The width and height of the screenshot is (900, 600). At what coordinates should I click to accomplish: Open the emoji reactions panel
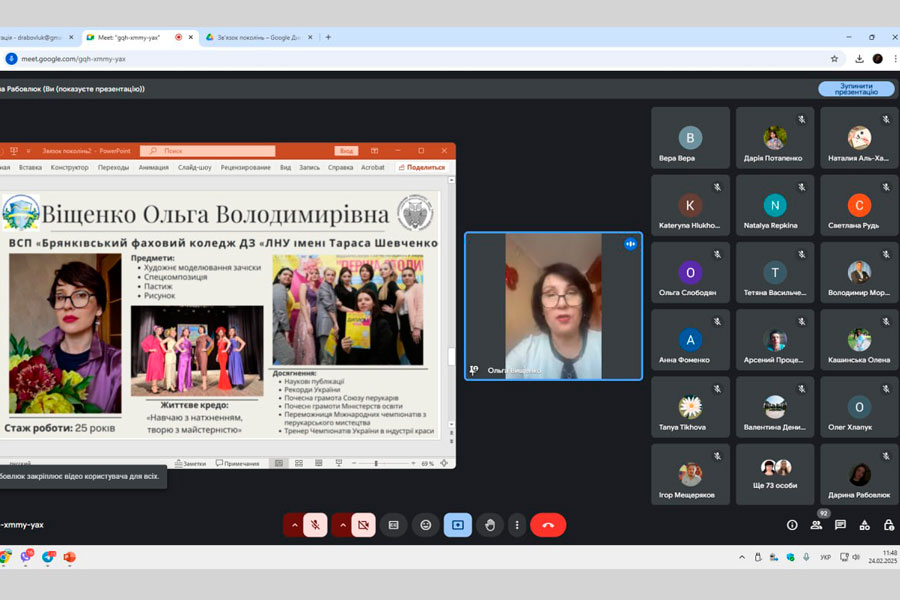[426, 525]
